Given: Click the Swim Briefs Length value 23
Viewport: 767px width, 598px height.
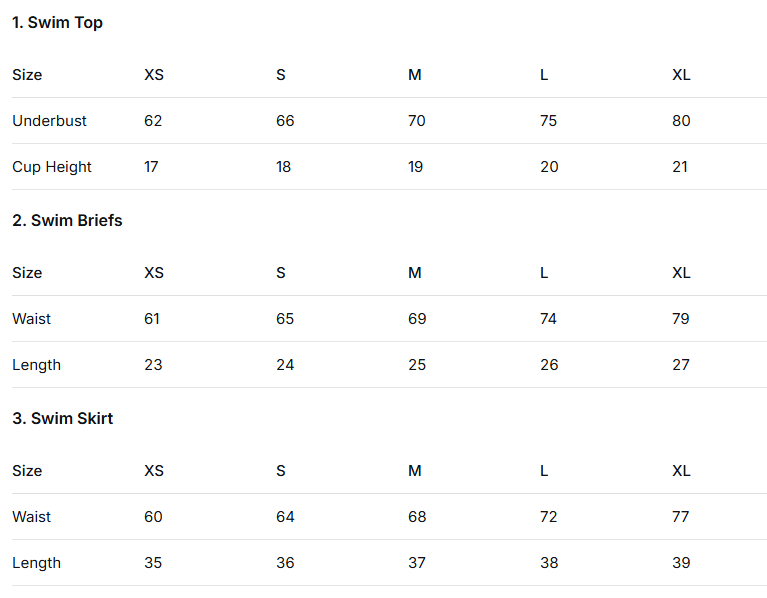Looking at the screenshot, I should tap(153, 365).
